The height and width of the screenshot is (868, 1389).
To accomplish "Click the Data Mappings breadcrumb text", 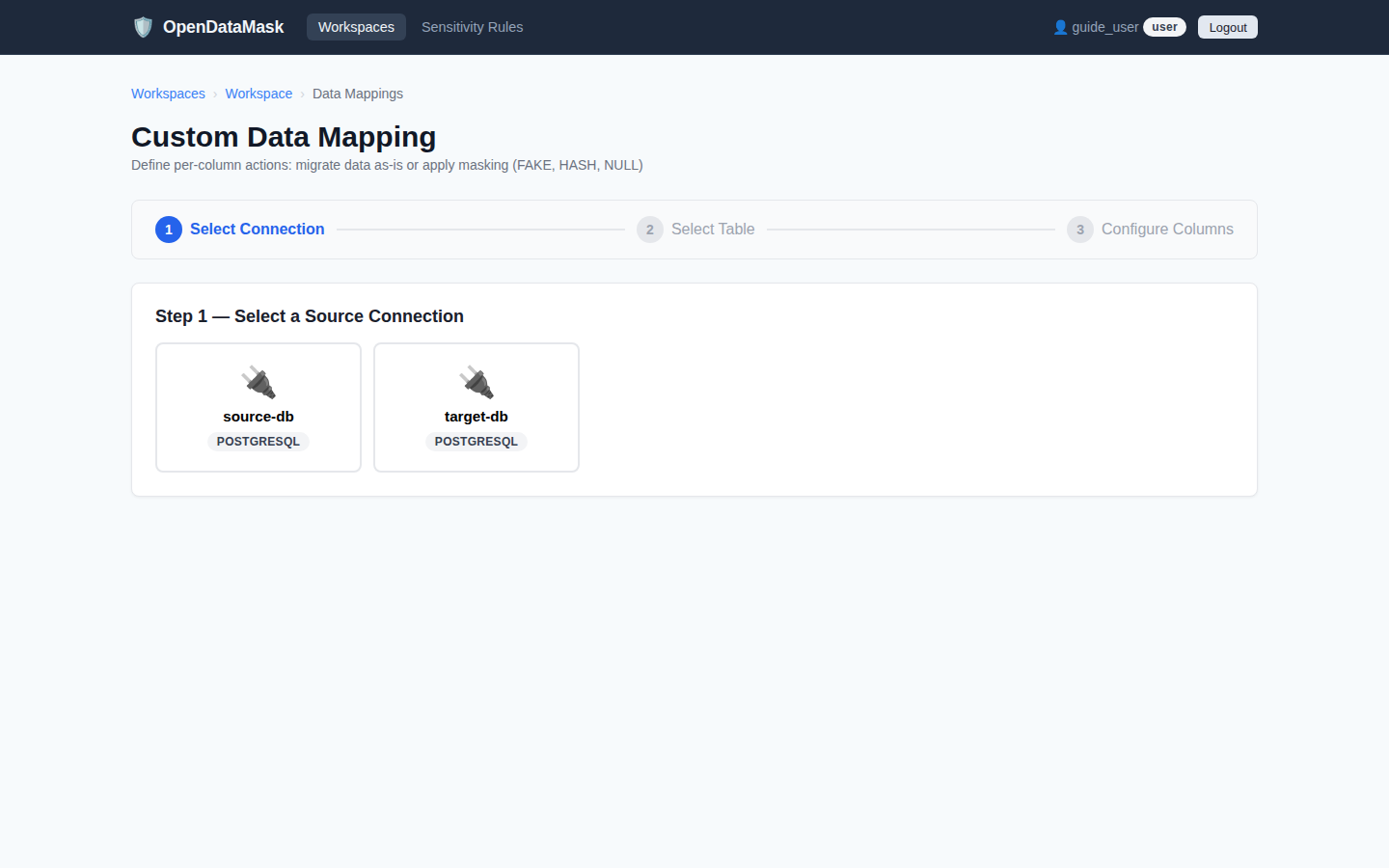I will coord(358,94).
